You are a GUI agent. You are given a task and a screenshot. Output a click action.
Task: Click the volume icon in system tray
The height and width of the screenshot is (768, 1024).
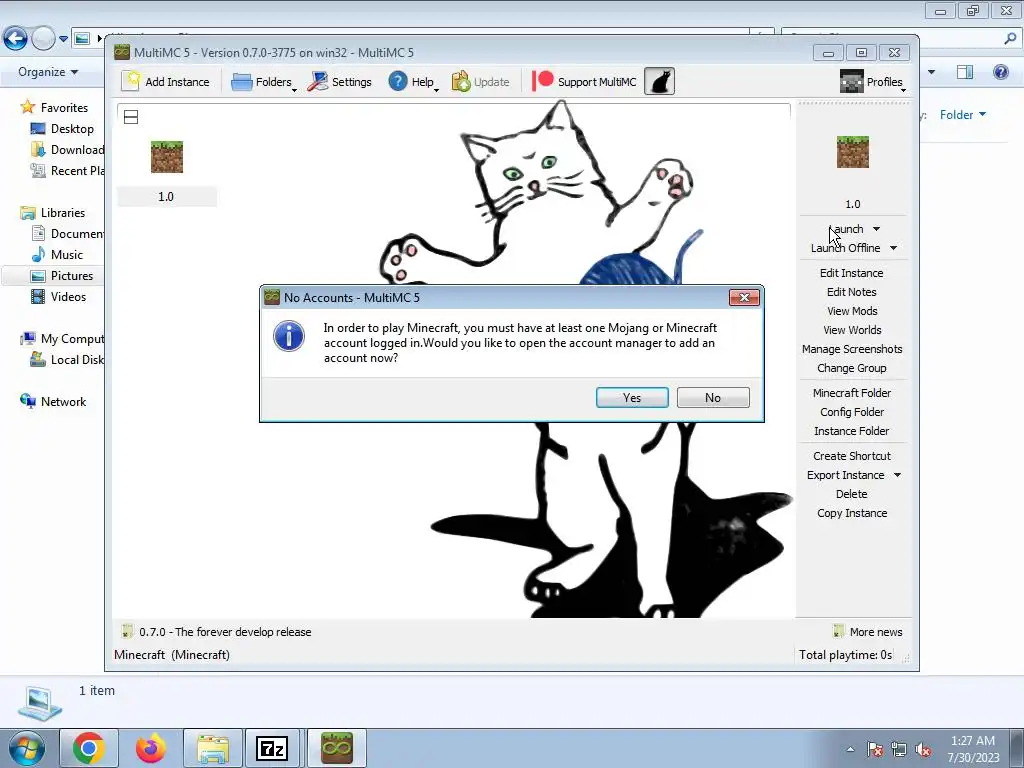[x=923, y=750]
